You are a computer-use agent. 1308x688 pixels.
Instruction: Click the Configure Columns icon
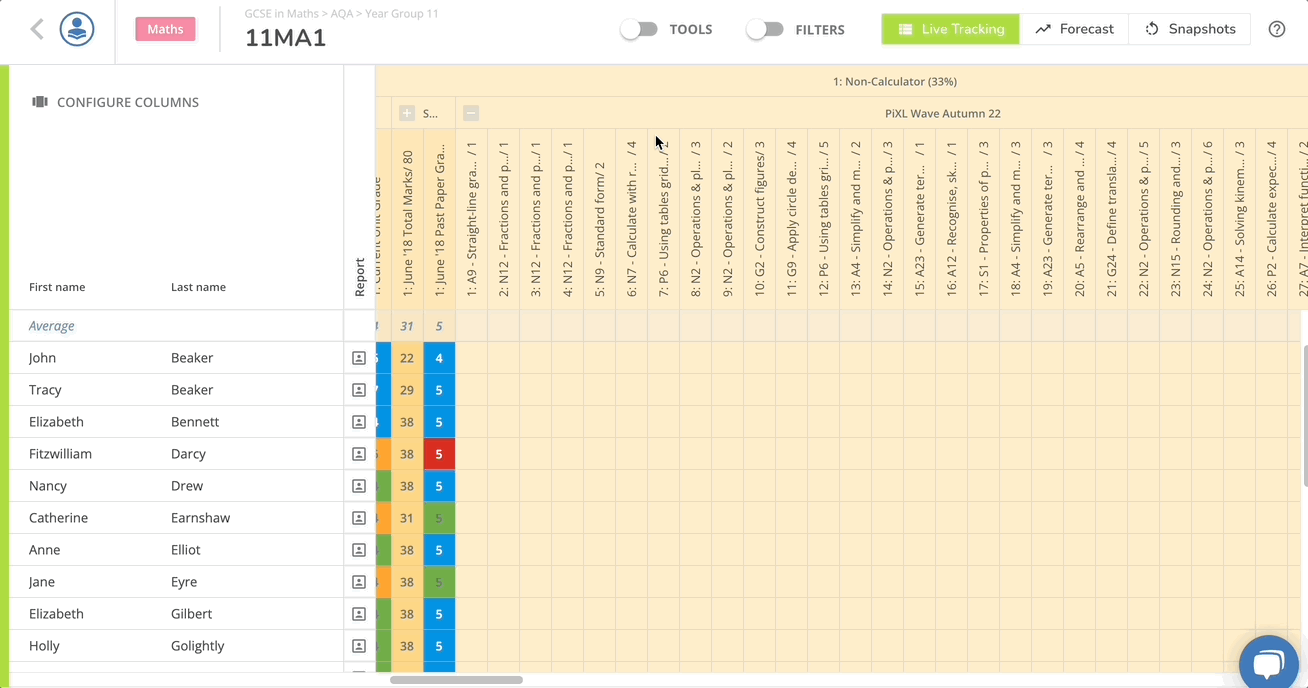tap(40, 102)
